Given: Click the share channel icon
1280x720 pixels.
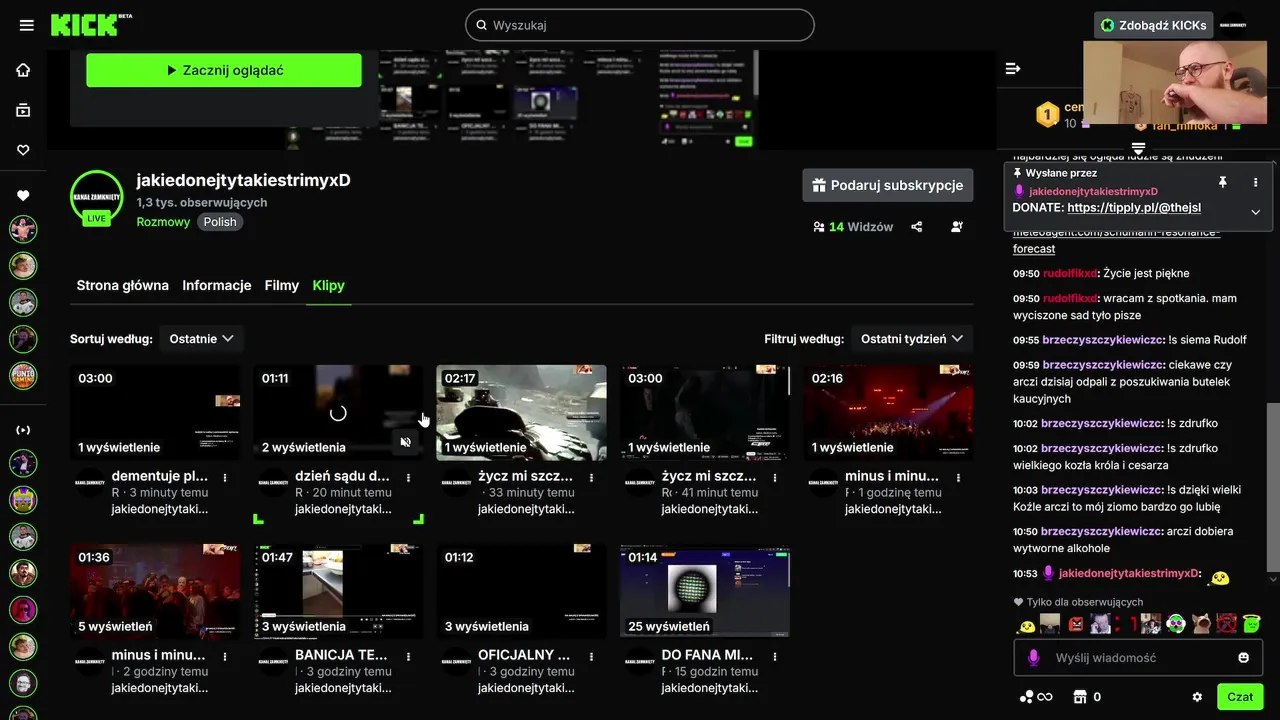Looking at the screenshot, I should click(917, 227).
